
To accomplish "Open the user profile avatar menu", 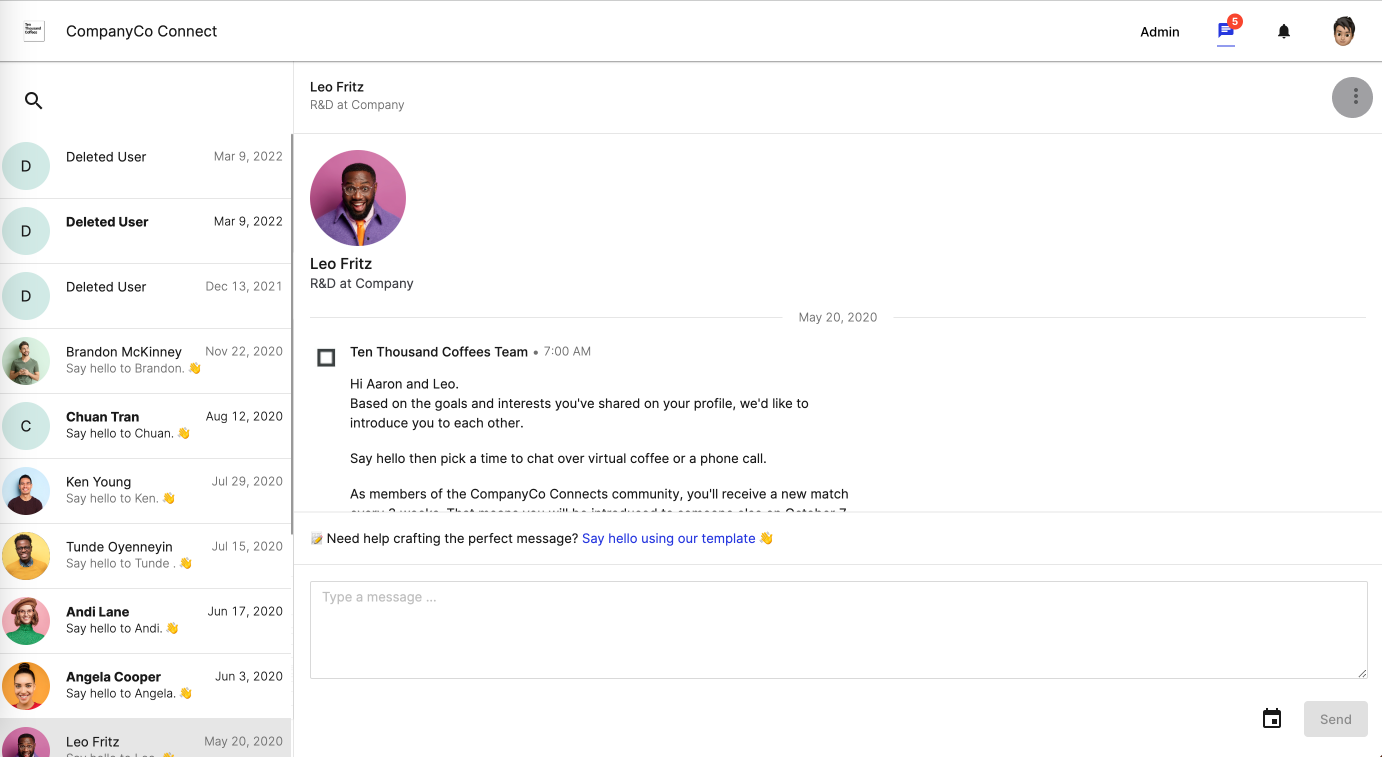I will tap(1344, 31).
